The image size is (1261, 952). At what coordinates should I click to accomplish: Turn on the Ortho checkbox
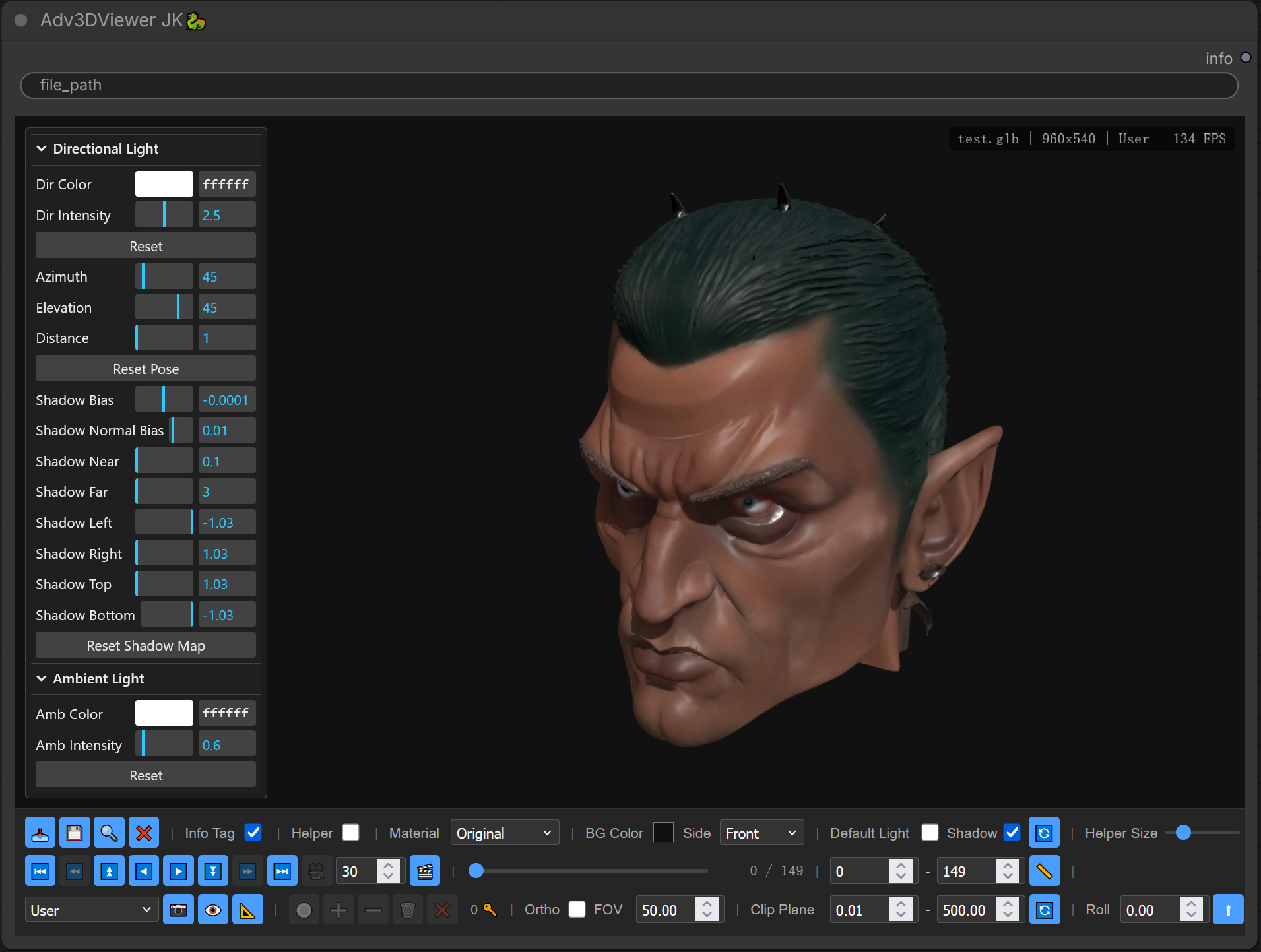[x=577, y=909]
